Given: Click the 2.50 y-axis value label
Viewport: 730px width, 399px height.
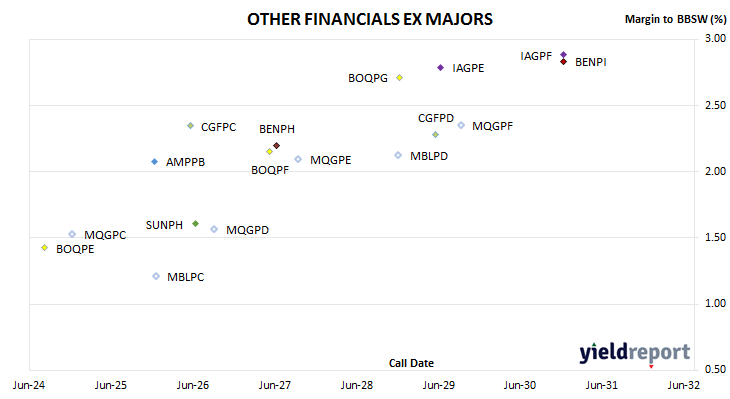Looking at the screenshot, I should (716, 105).
